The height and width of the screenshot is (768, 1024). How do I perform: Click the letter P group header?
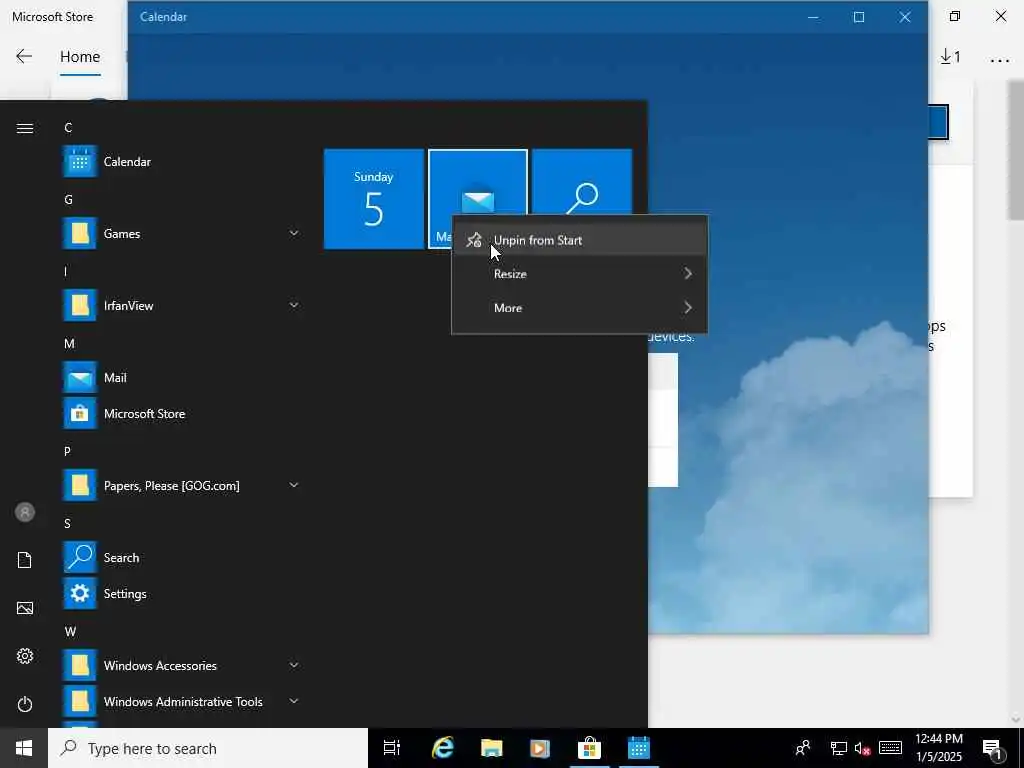click(x=67, y=451)
